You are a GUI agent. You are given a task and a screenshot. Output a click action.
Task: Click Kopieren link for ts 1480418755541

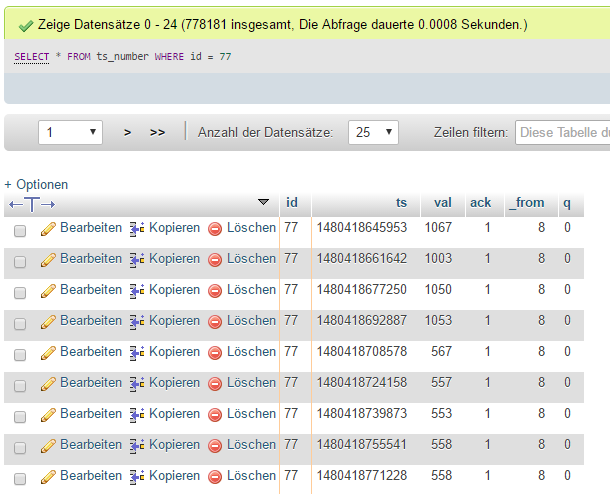pos(174,445)
